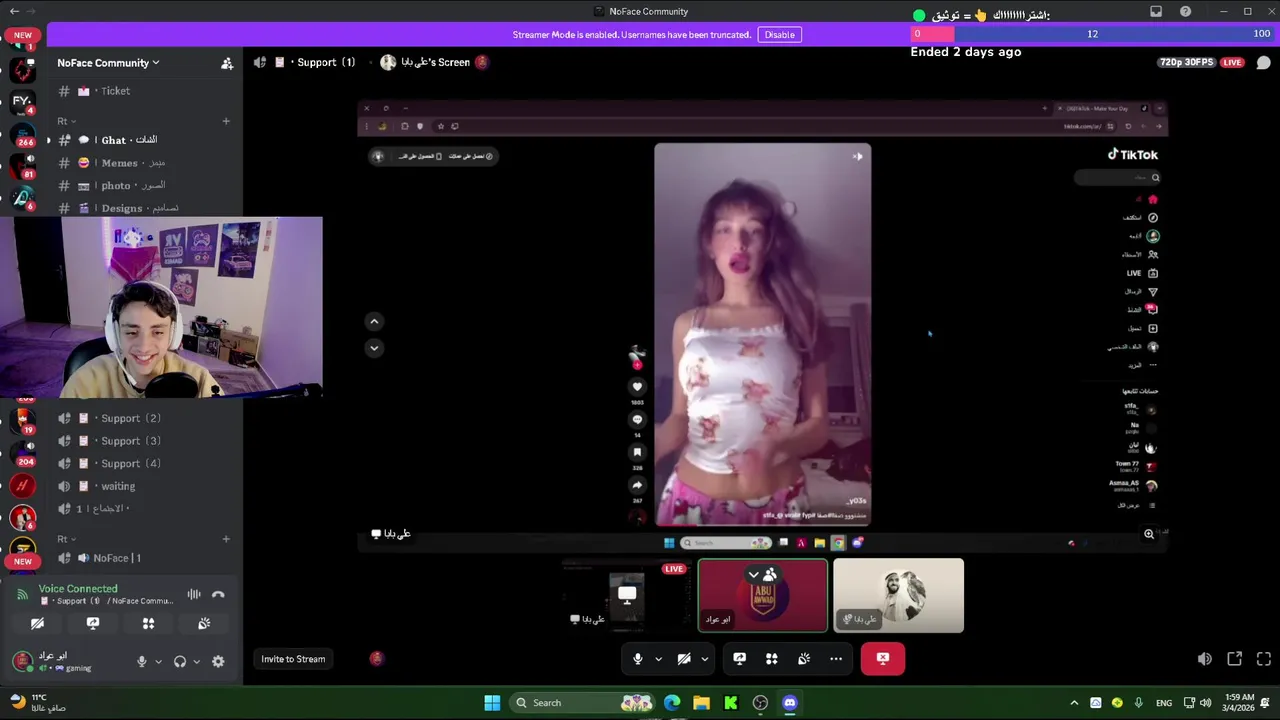Go back using the Discord title bar arrow
Image resolution: width=1280 pixels, height=720 pixels.
tap(14, 11)
